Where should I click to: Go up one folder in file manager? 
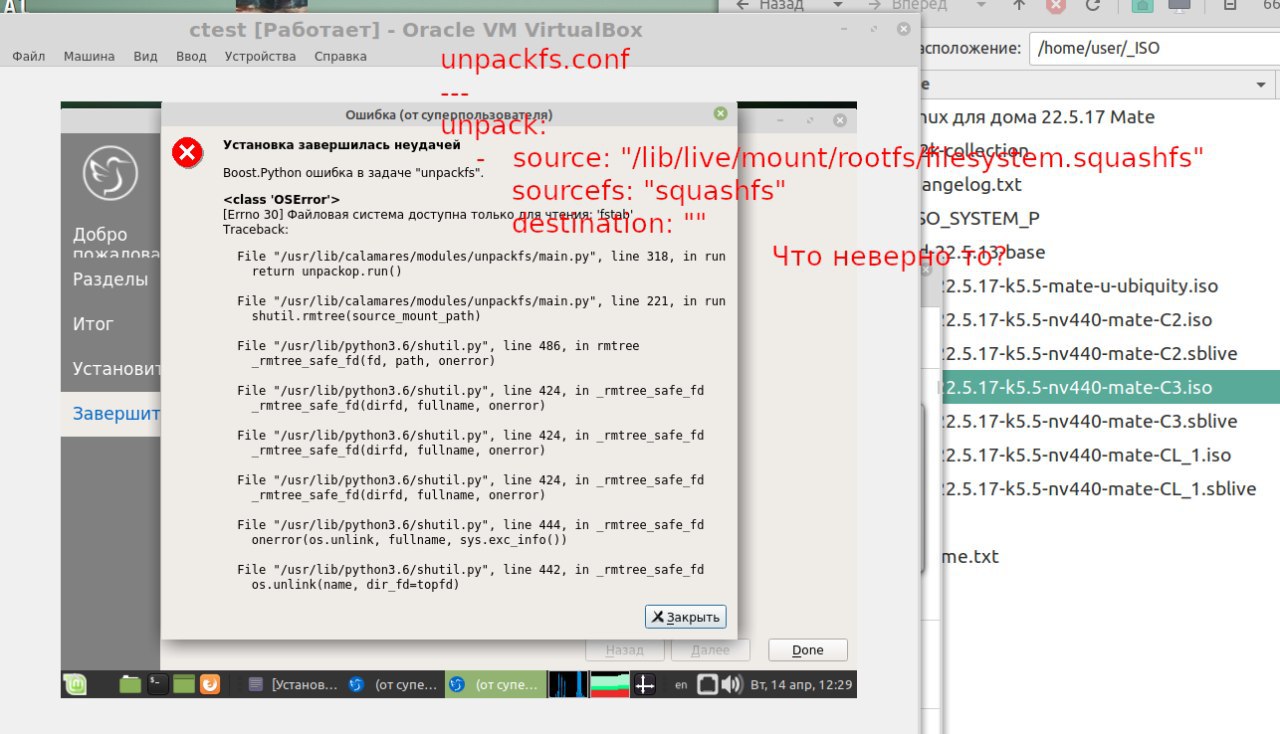tap(1019, 5)
